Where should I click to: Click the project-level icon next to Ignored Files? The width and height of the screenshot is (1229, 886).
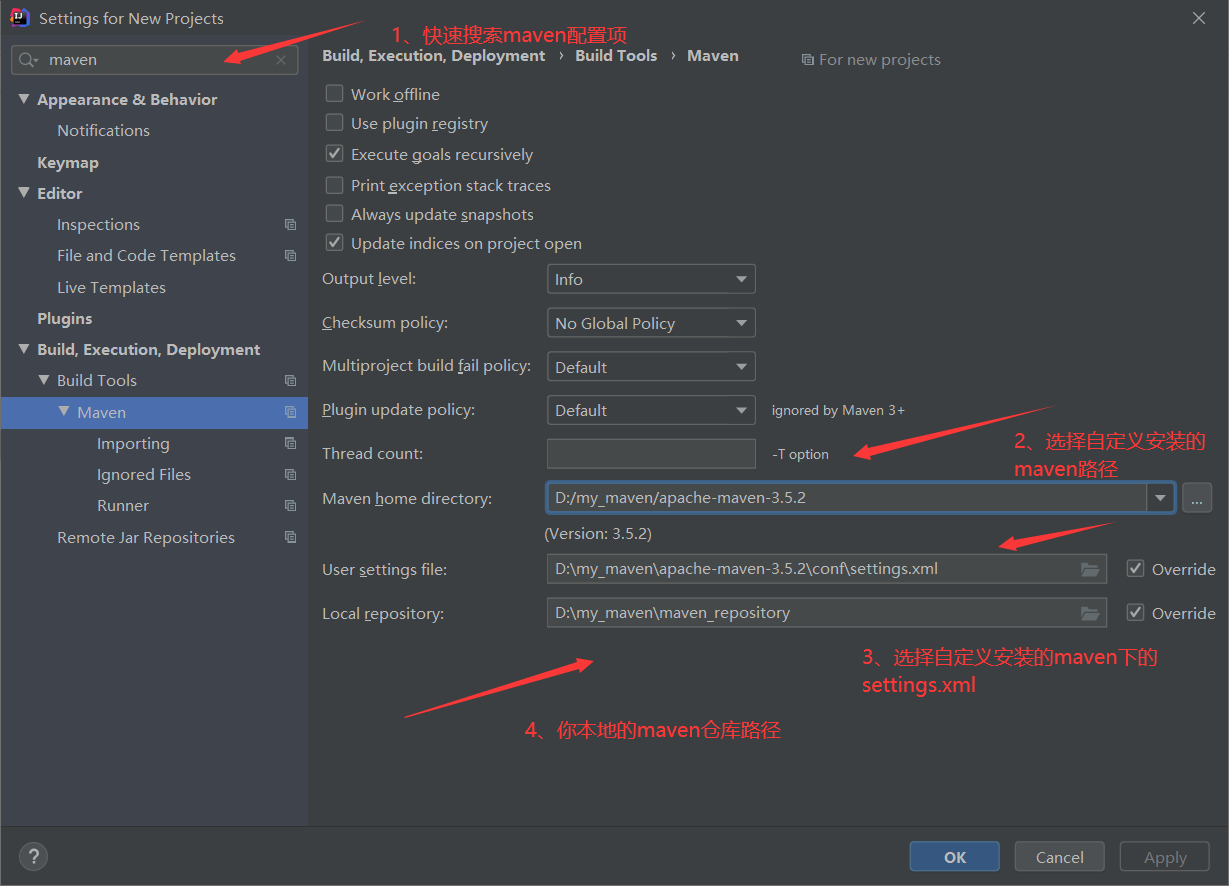(290, 474)
